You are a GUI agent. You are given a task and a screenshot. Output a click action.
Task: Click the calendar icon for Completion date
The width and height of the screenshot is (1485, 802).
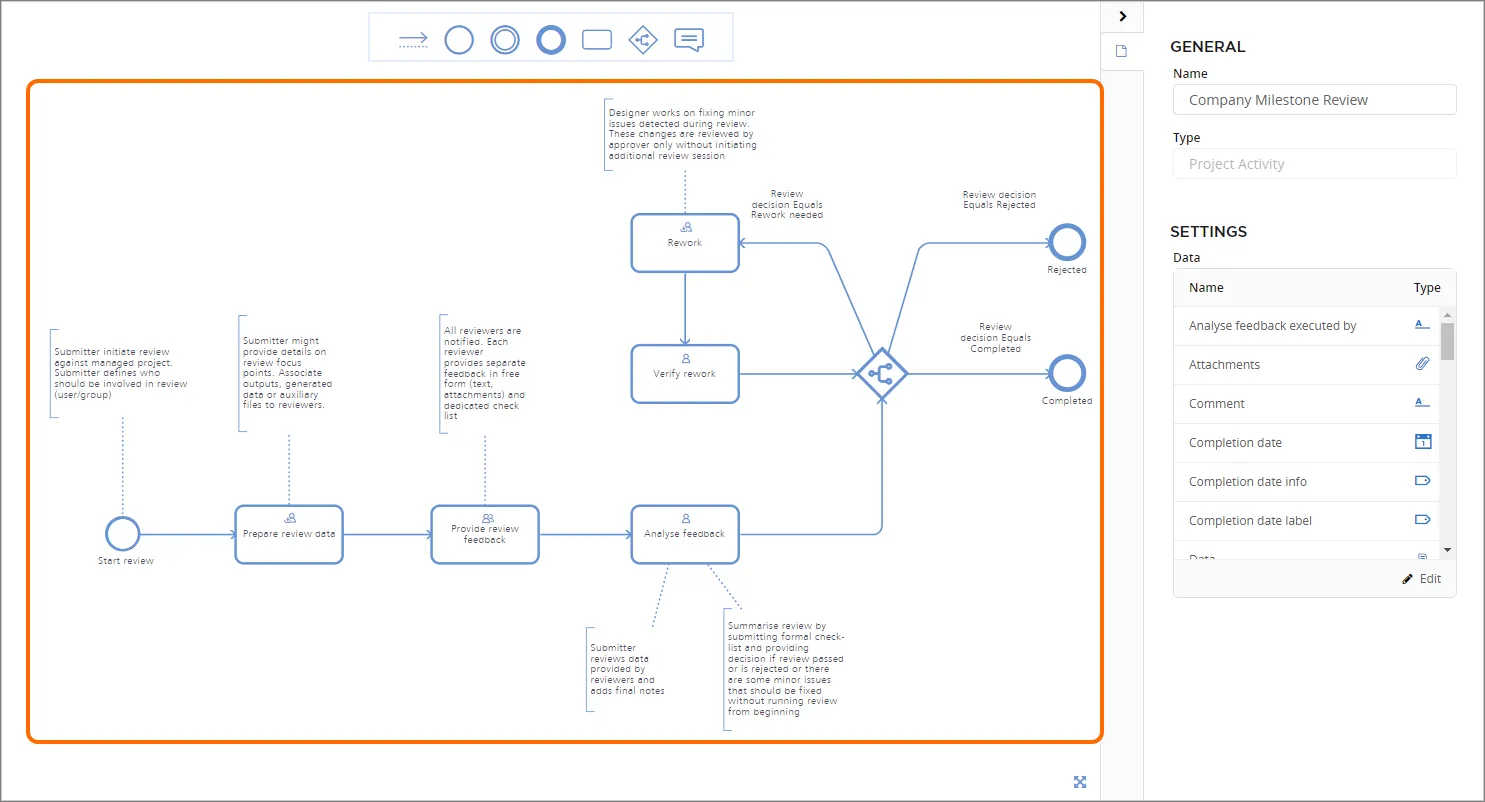(x=1423, y=442)
